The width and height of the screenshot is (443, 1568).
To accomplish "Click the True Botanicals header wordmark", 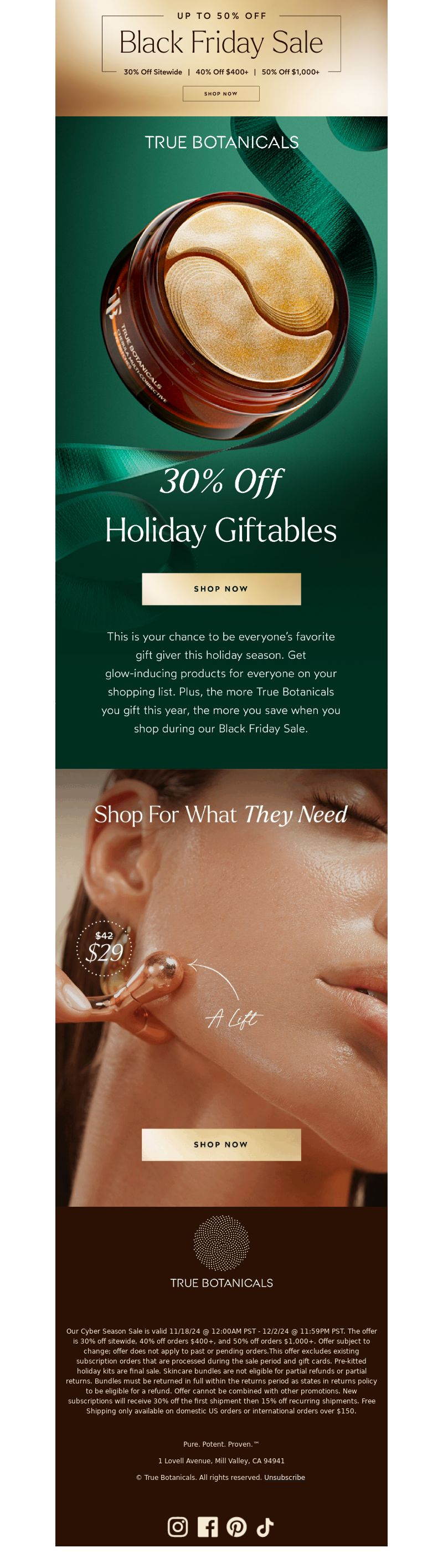I will tap(221, 142).
